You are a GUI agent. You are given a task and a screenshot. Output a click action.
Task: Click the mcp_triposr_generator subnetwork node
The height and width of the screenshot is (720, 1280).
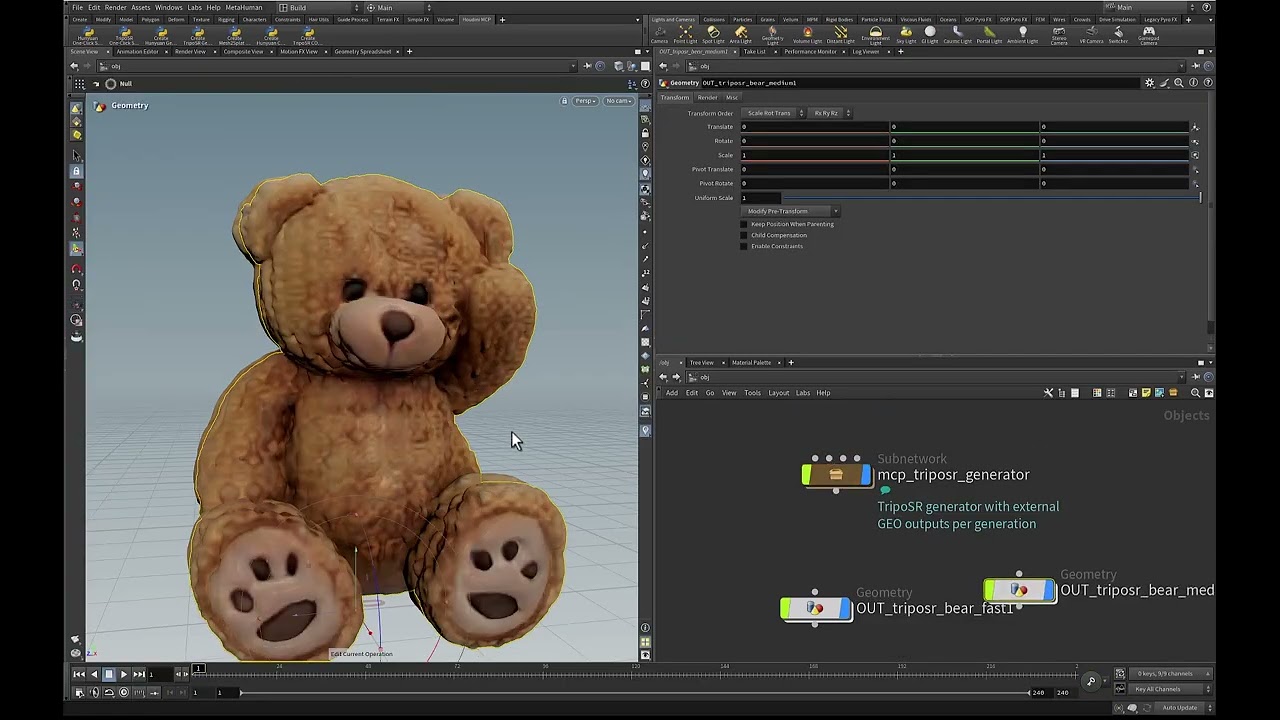tap(836, 475)
